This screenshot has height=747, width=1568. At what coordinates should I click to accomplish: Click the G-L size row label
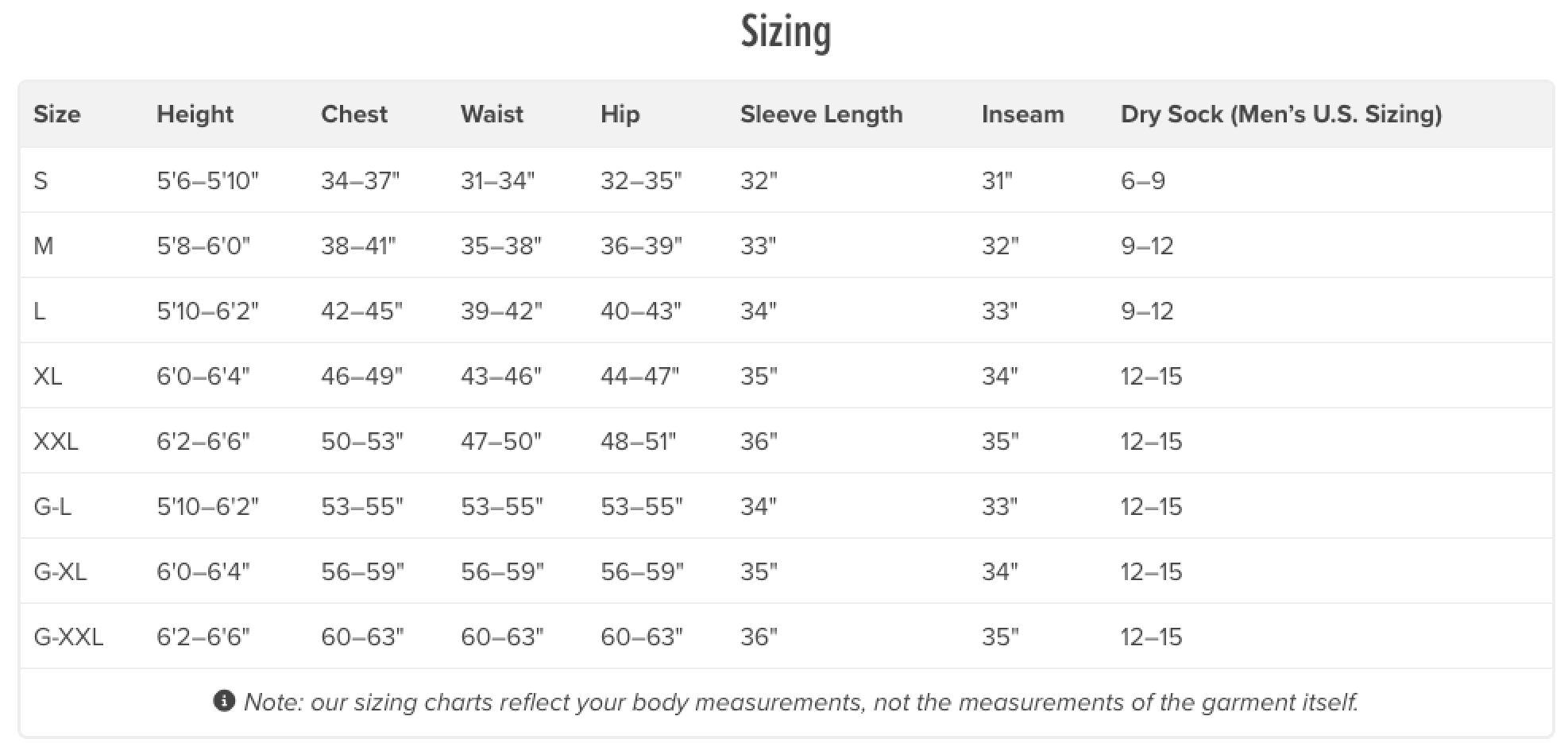[x=52, y=506]
